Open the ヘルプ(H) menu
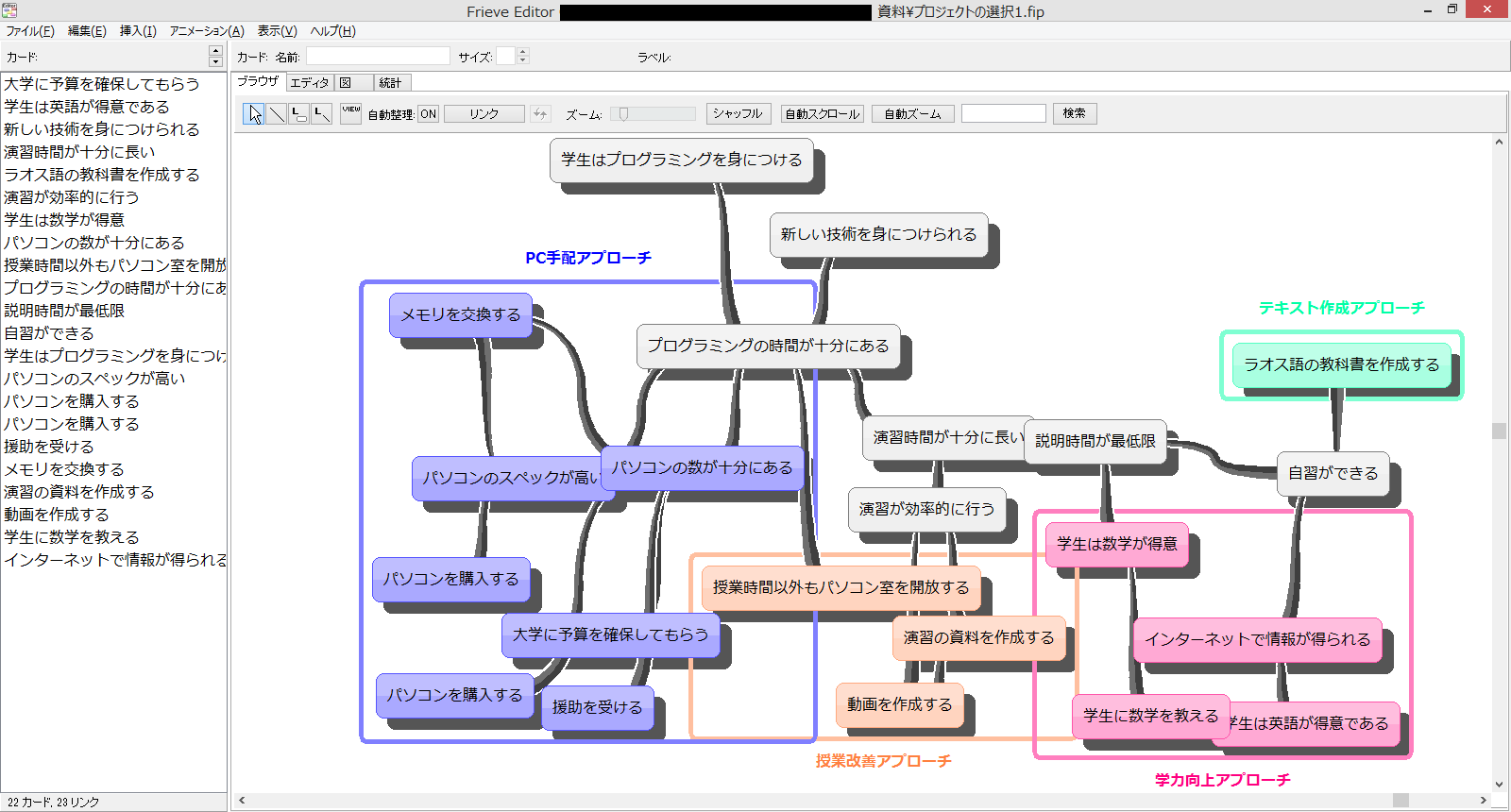Screen dimensions: 1511x812 tap(333, 31)
